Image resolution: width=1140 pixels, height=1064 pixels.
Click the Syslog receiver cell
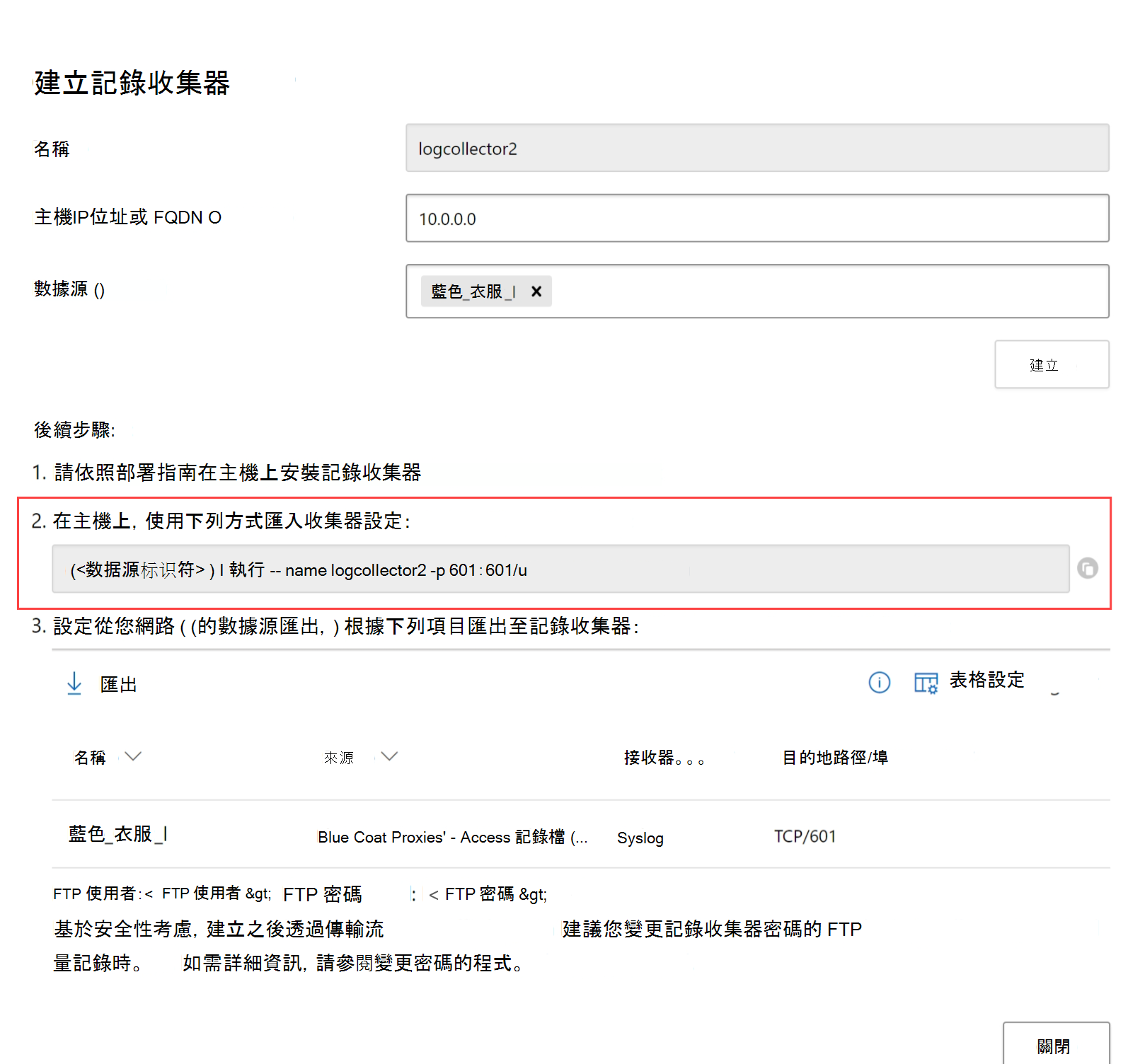(x=640, y=838)
